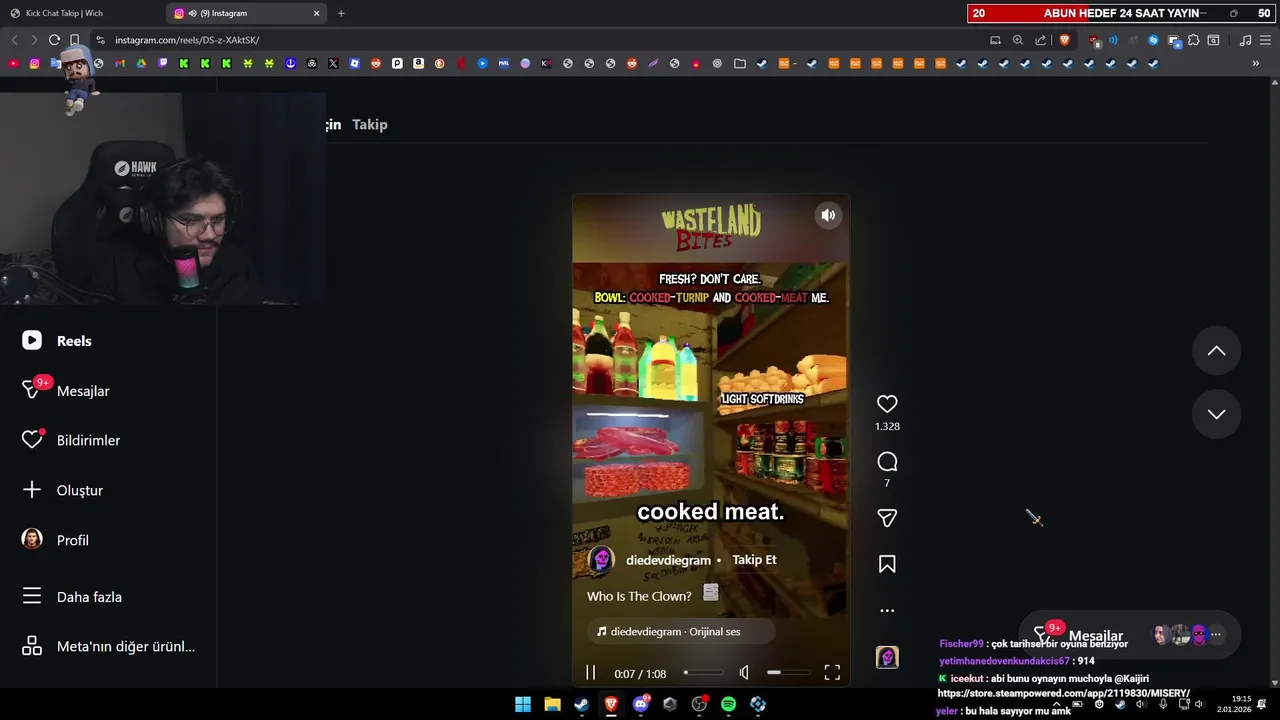The image size is (1280, 720).
Task: Open the Windows Start menu
Action: pos(523,704)
